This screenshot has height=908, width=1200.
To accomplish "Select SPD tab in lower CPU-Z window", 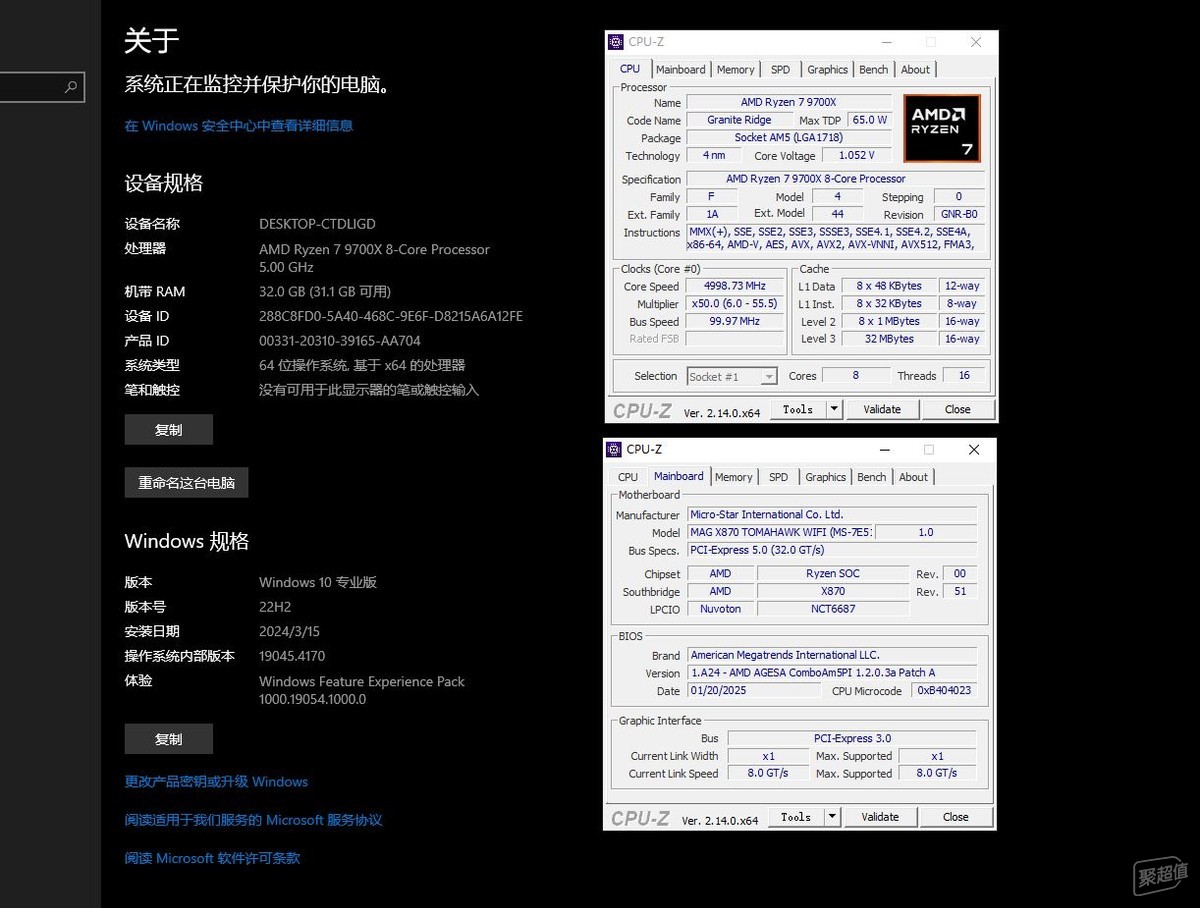I will click(x=778, y=477).
